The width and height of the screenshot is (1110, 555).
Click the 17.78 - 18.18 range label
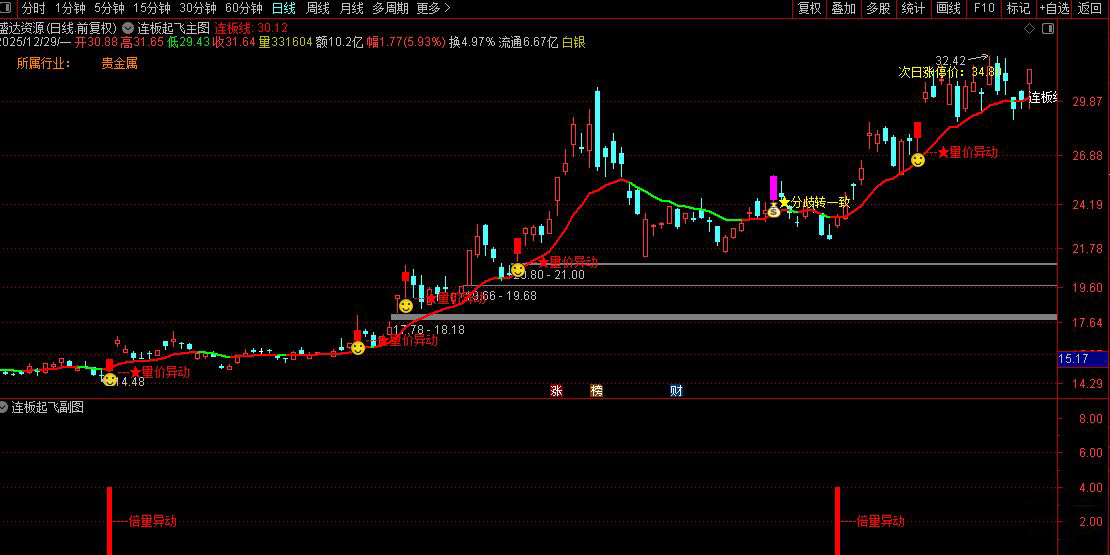(429, 330)
